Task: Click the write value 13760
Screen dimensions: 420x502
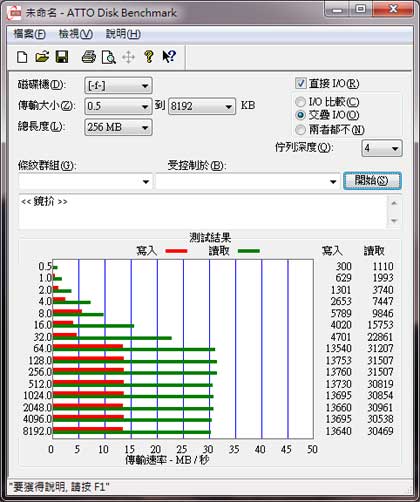Action: [338, 372]
